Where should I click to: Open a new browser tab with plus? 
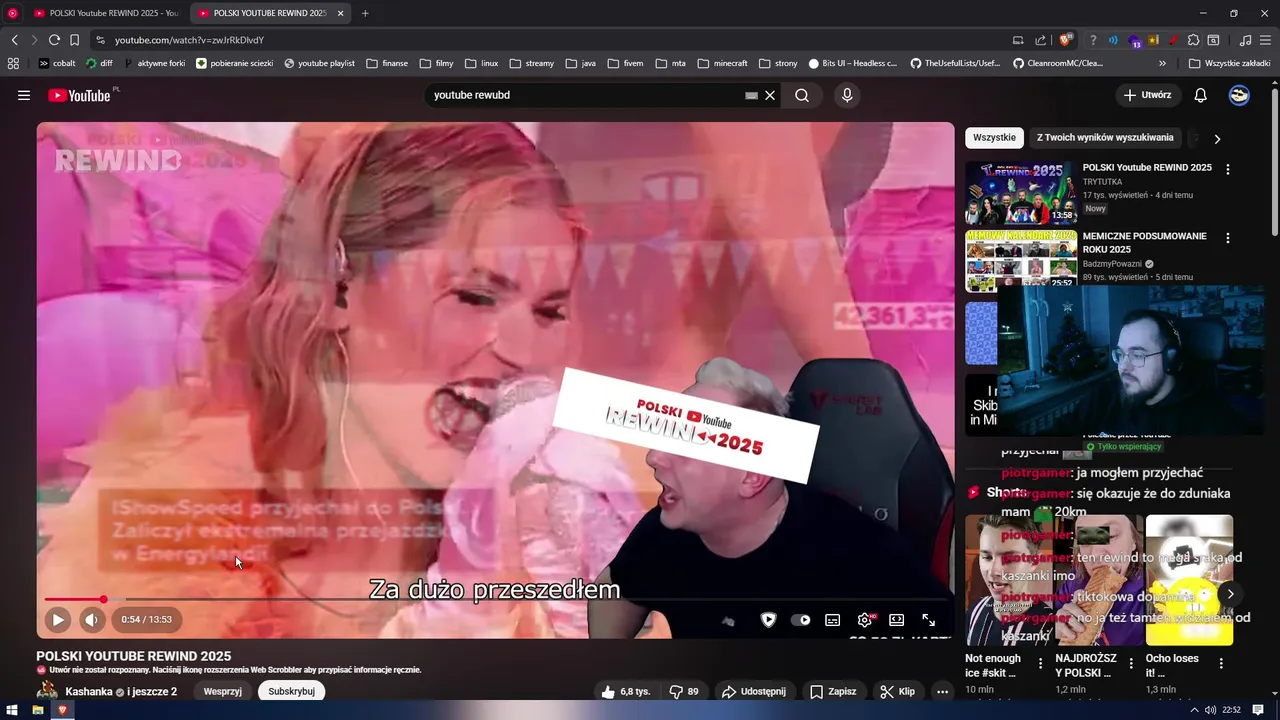[x=365, y=13]
